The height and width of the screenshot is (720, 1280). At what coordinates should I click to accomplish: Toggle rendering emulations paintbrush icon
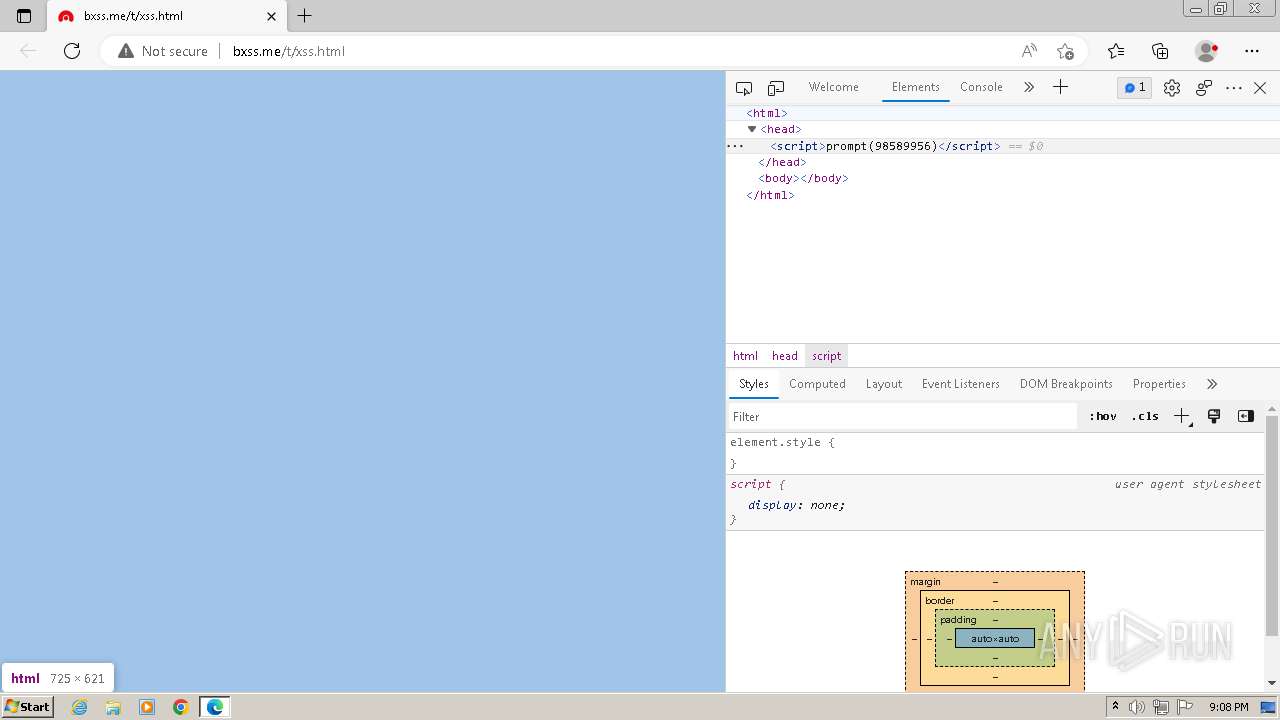coord(1214,416)
